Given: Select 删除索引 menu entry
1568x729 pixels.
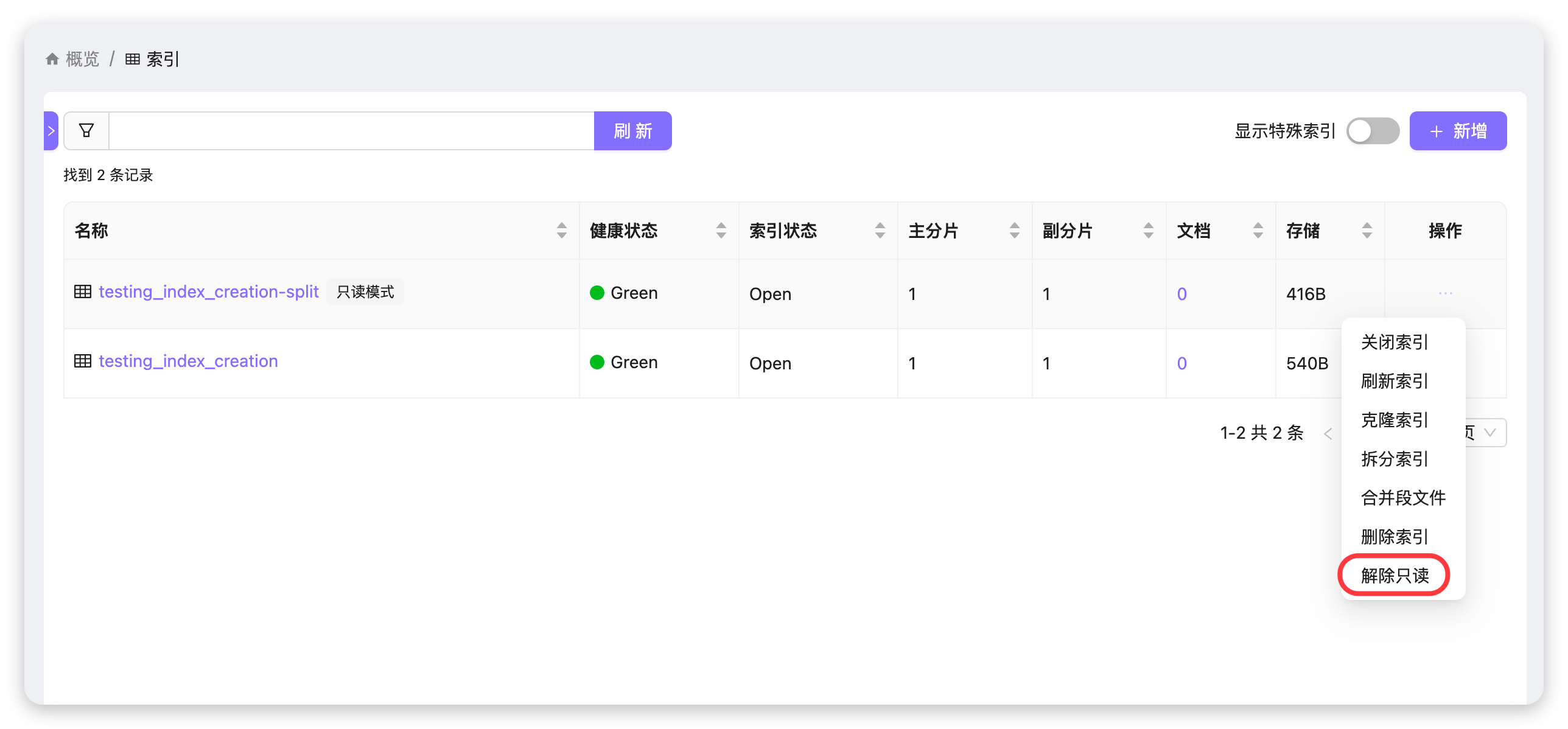Looking at the screenshot, I should coord(1395,537).
